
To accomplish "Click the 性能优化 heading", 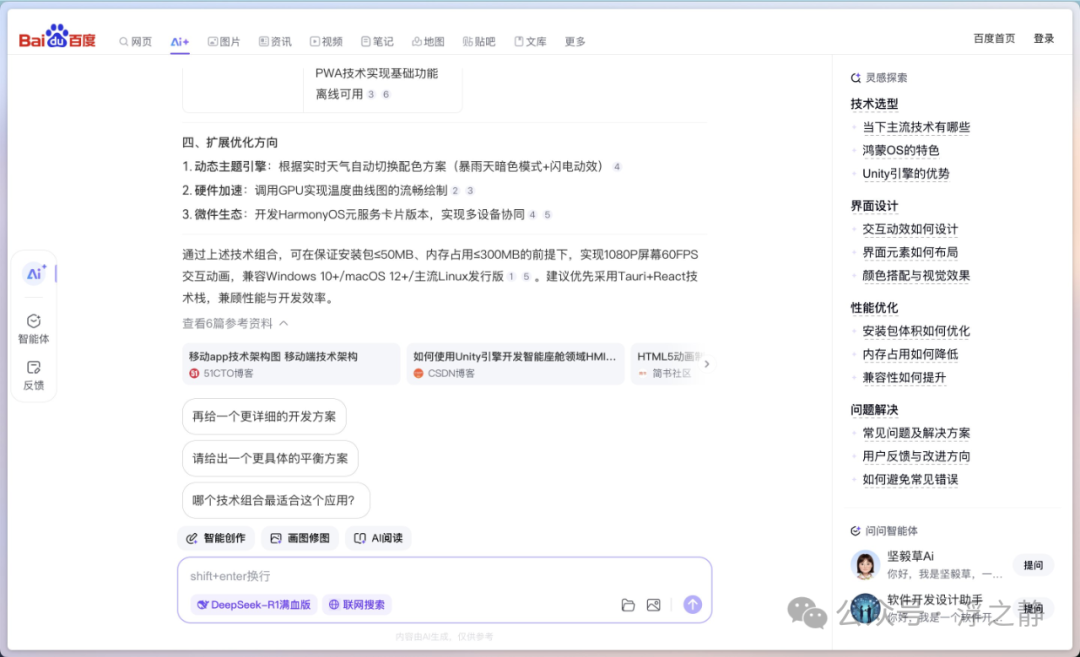I will [874, 307].
